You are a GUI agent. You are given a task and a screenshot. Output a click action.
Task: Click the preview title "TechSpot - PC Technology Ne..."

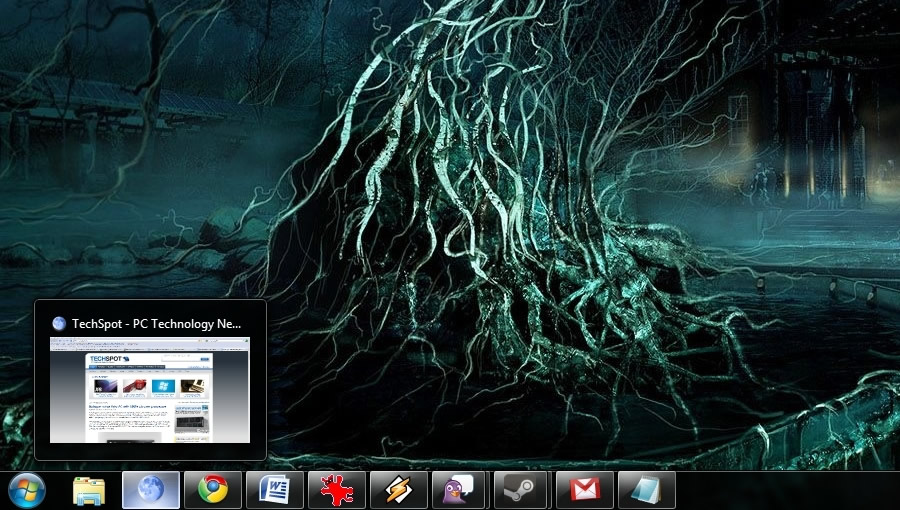(156, 324)
